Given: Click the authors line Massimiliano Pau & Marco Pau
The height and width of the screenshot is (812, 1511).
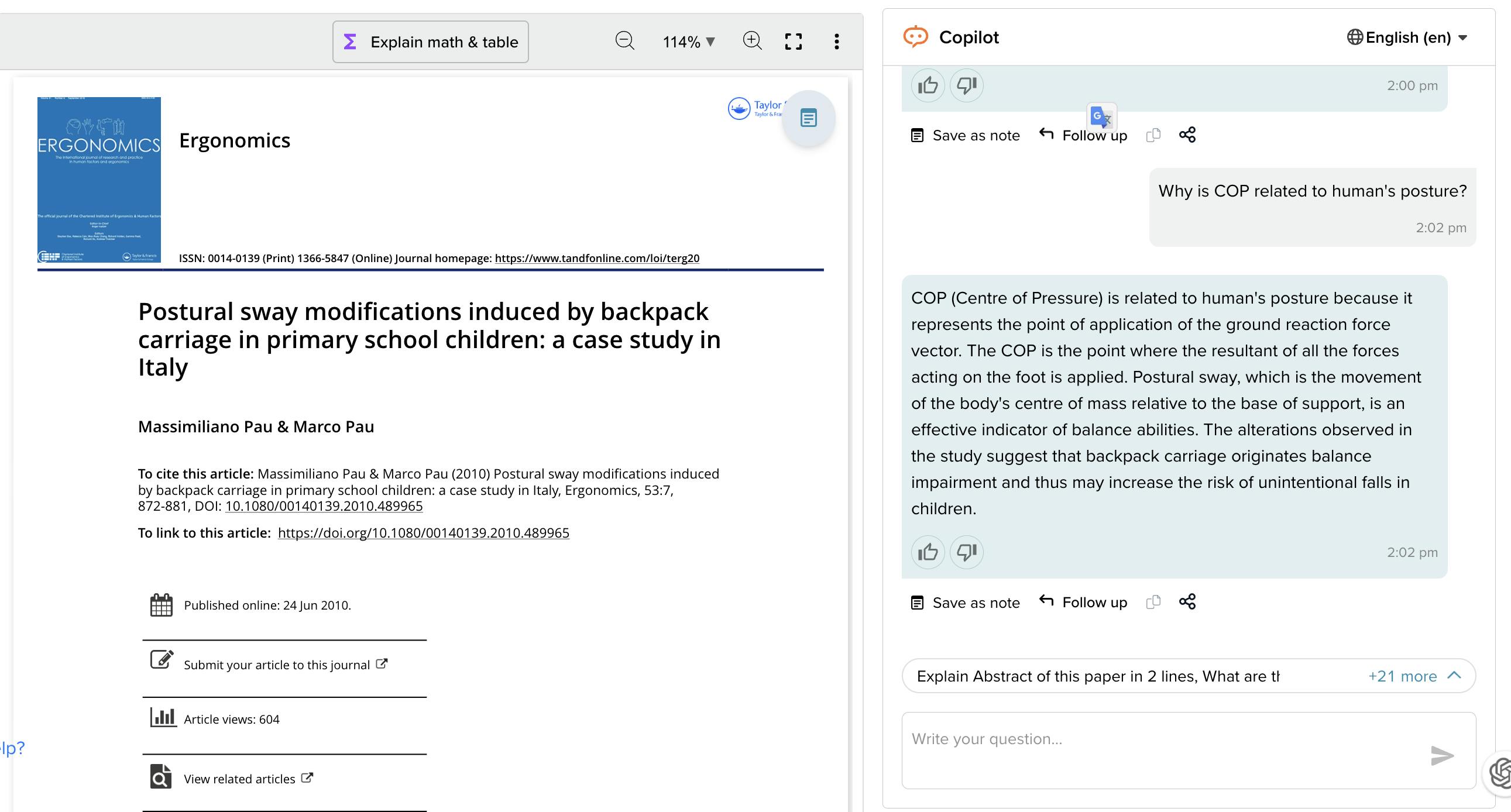Looking at the screenshot, I should [256, 426].
